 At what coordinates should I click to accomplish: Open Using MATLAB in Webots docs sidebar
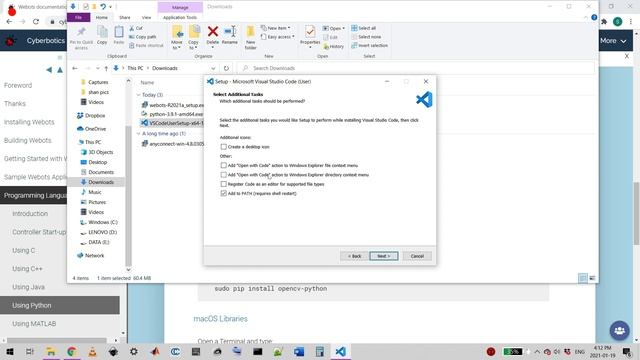[x=34, y=324]
